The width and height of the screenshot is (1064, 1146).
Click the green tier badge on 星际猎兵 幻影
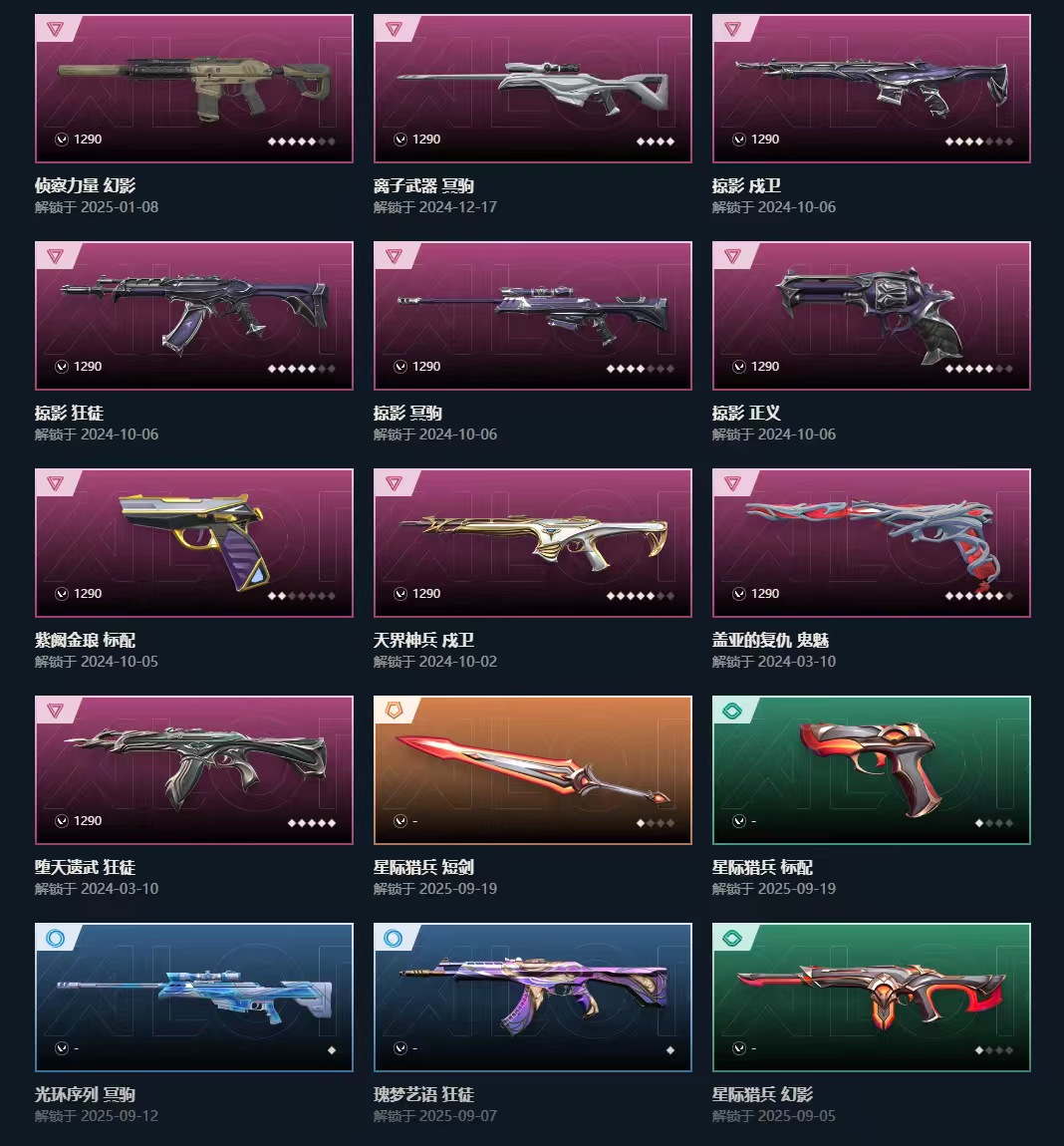click(732, 938)
